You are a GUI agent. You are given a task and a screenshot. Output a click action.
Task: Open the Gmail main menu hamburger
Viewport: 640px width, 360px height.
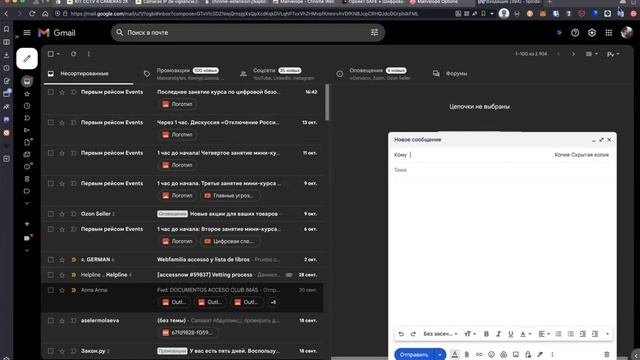(x=27, y=33)
